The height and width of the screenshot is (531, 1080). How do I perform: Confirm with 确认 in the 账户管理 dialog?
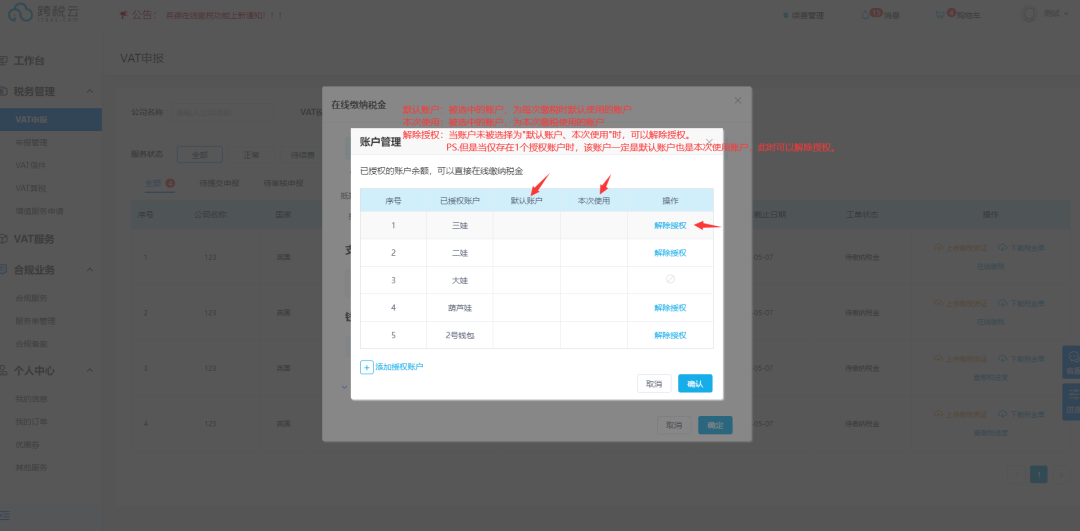[695, 384]
